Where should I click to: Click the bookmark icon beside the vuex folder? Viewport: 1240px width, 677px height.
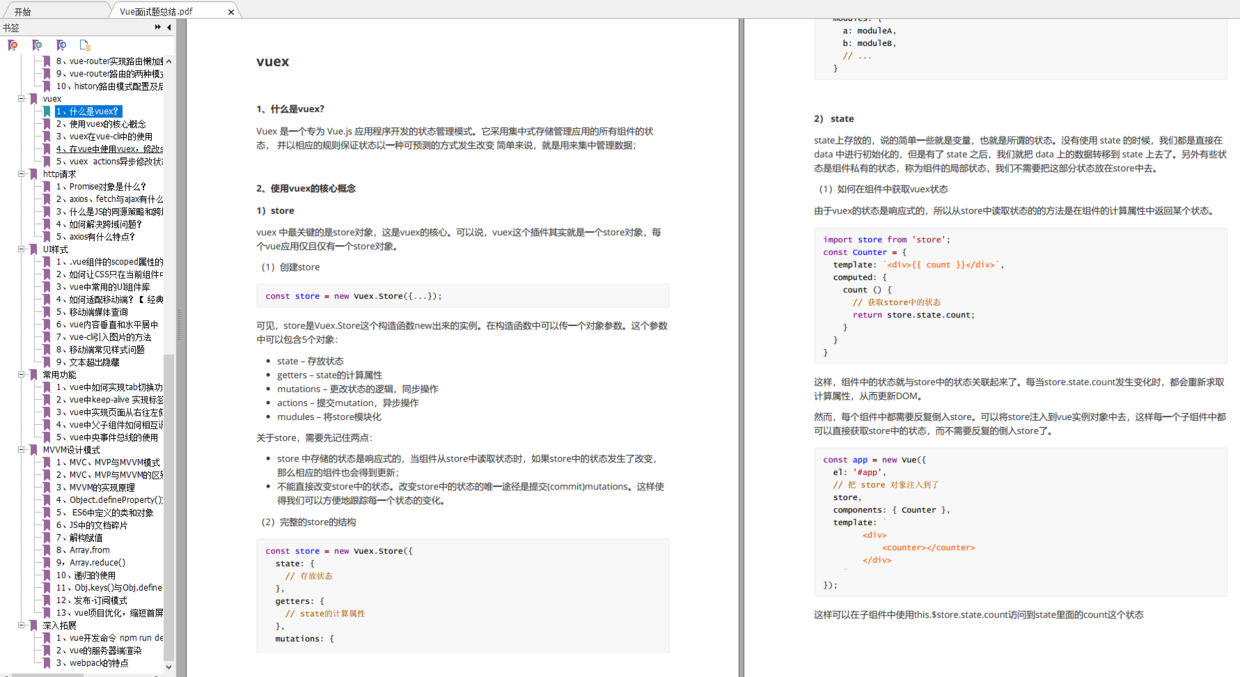click(34, 99)
